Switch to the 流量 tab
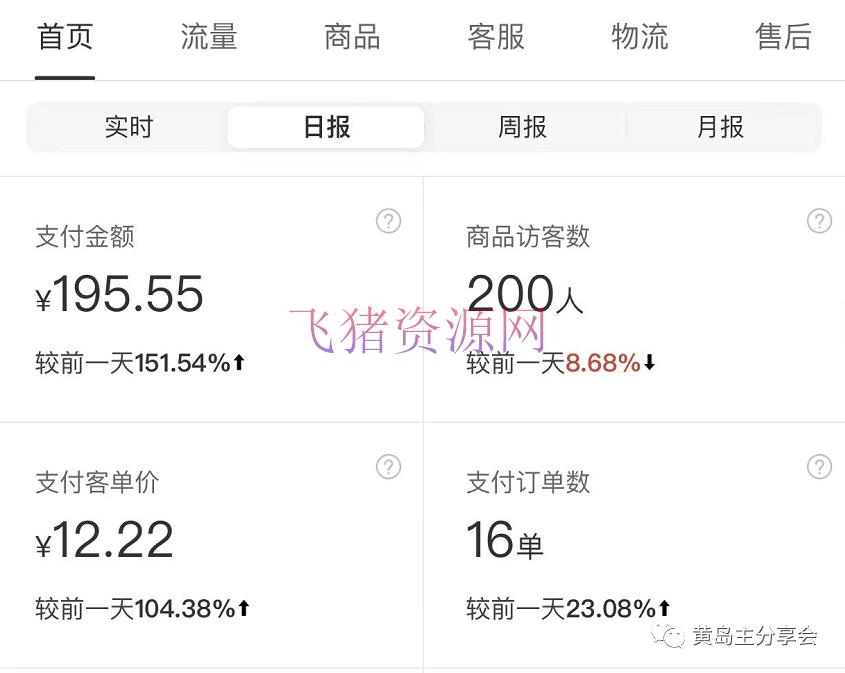 pos(208,37)
